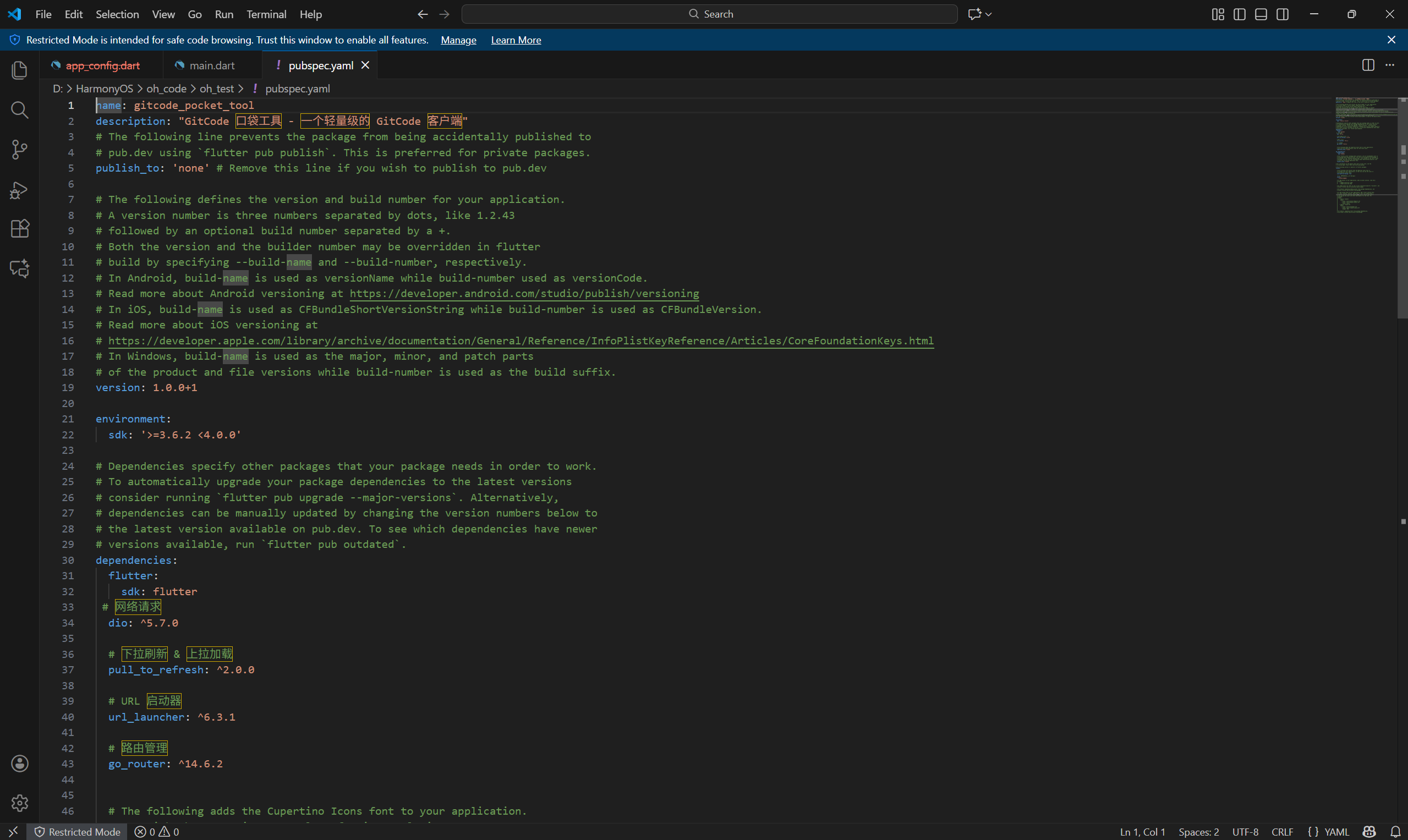
Task: Open the Copilot chat dropdown arrow
Action: click(989, 14)
